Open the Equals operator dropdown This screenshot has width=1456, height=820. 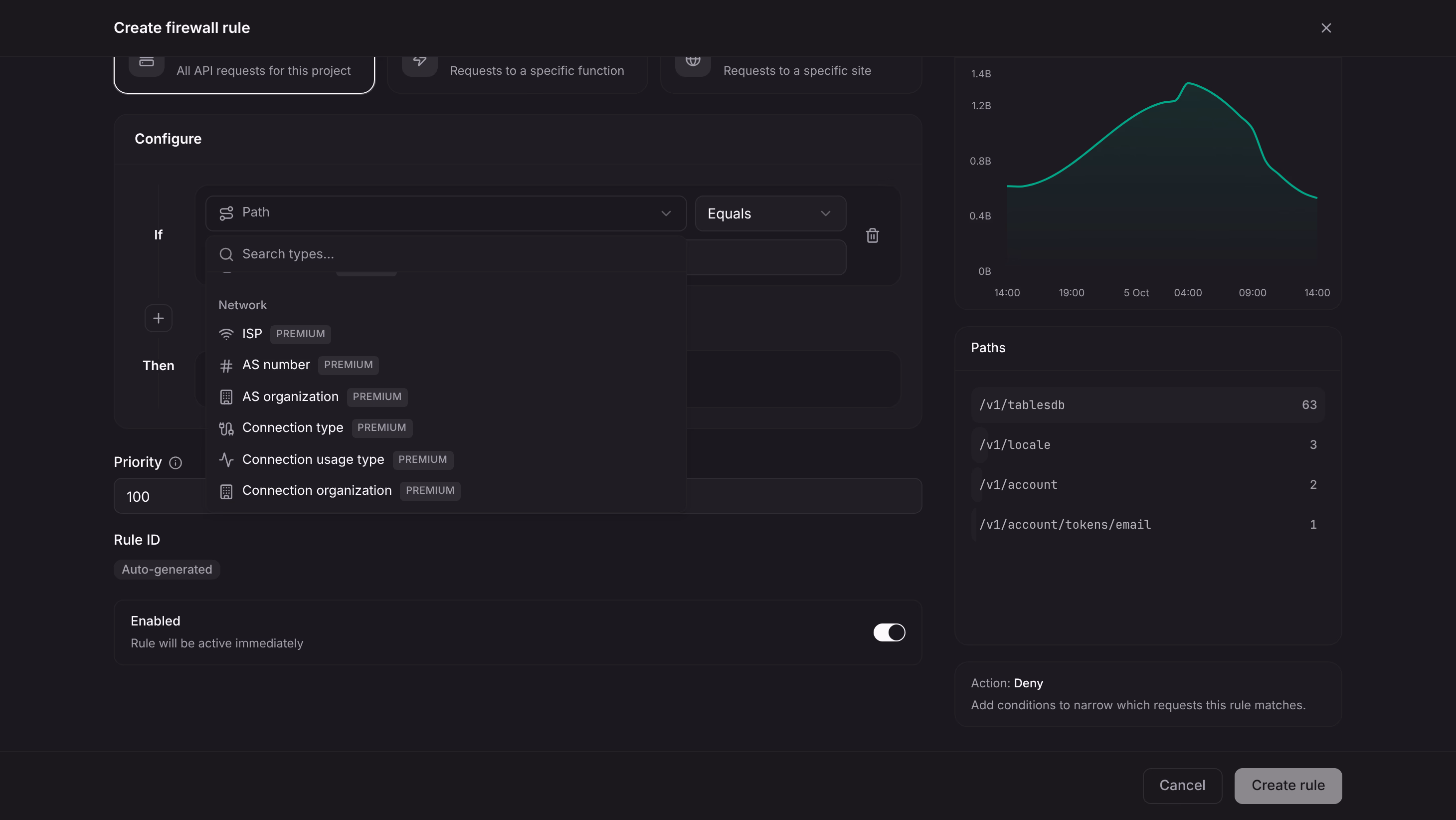pyautogui.click(x=770, y=213)
